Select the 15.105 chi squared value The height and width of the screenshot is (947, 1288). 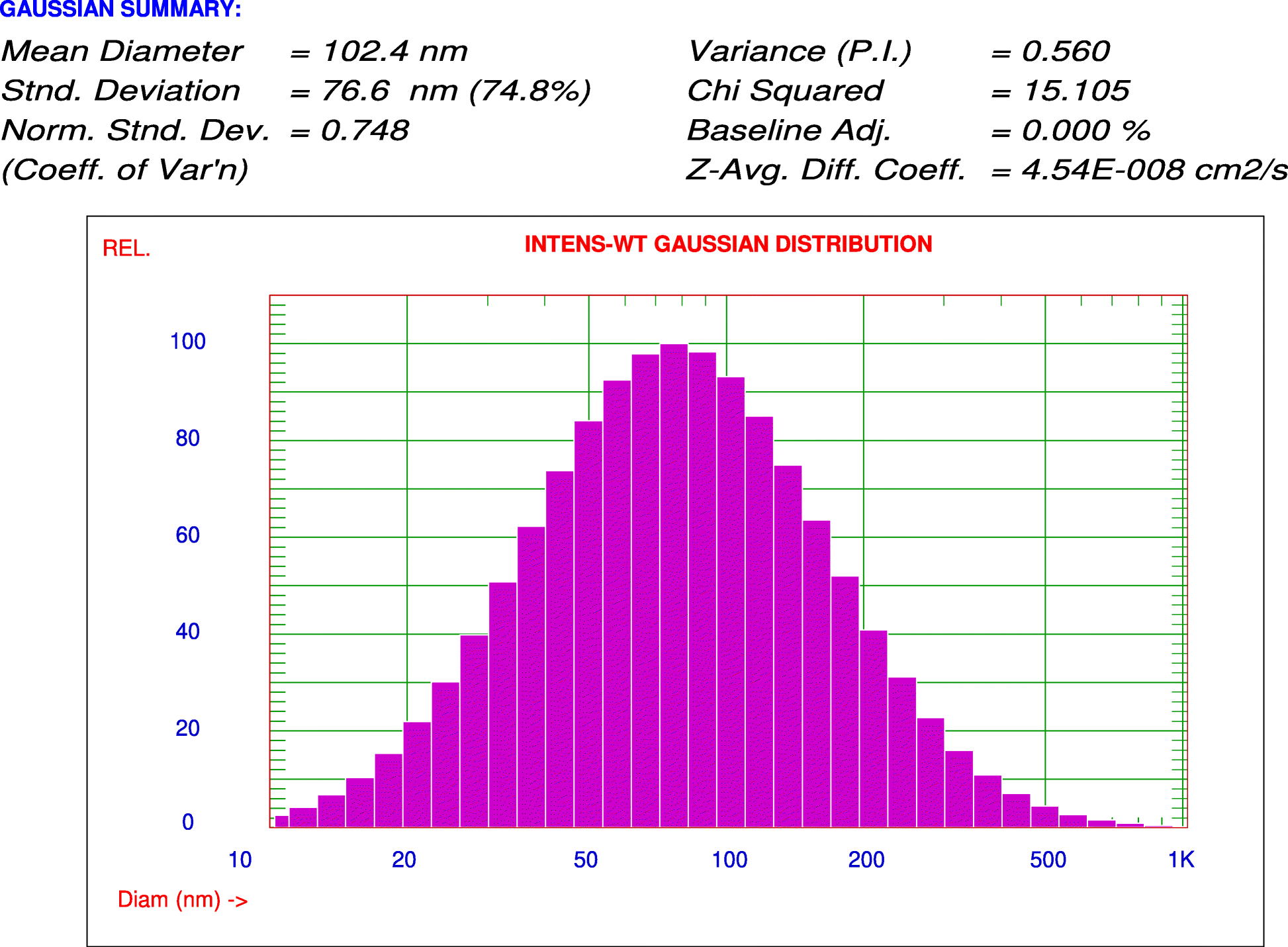(x=1077, y=91)
